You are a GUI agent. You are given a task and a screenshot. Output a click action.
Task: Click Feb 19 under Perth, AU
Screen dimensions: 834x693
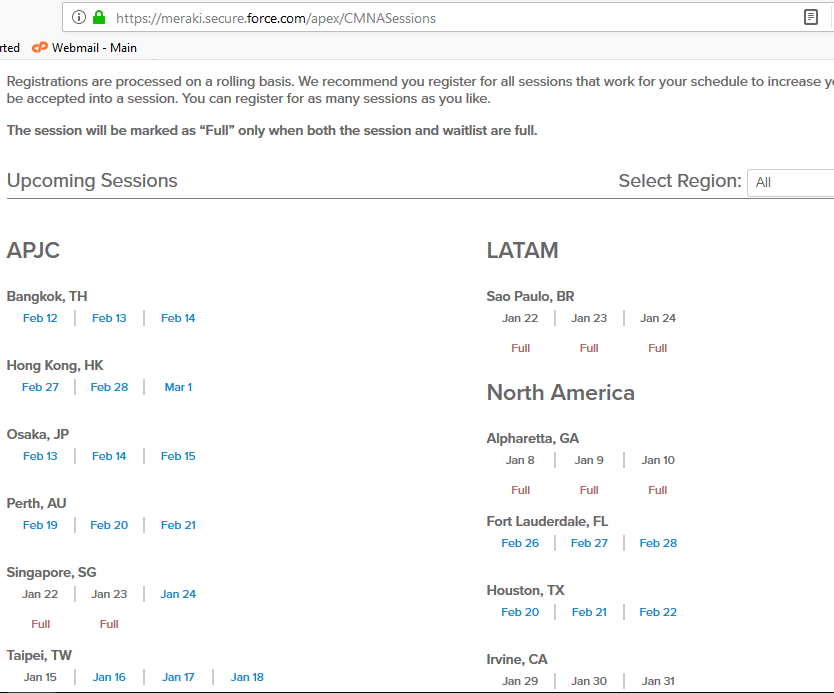click(x=40, y=524)
